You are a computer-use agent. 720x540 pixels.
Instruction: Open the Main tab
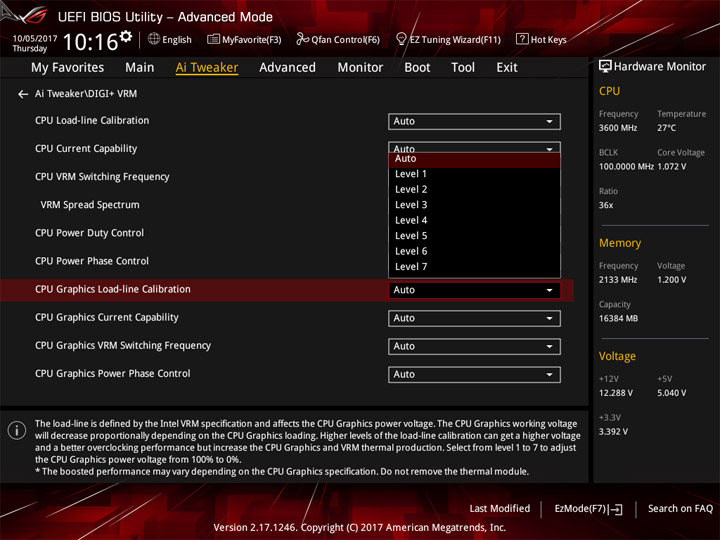point(140,68)
